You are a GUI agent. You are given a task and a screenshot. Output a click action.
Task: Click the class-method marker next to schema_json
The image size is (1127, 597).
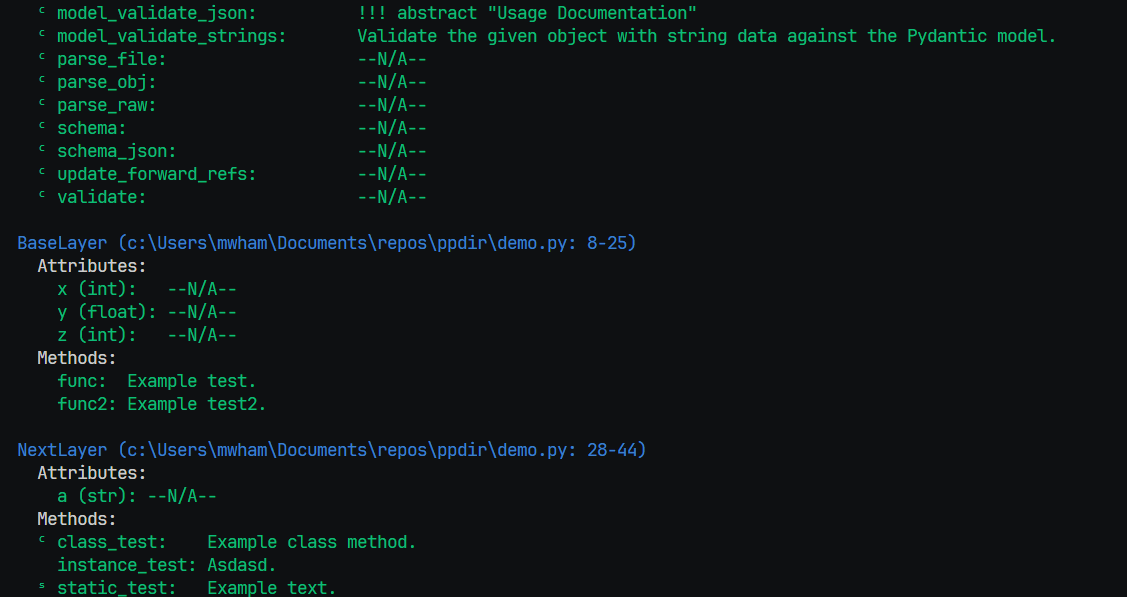click(x=42, y=150)
